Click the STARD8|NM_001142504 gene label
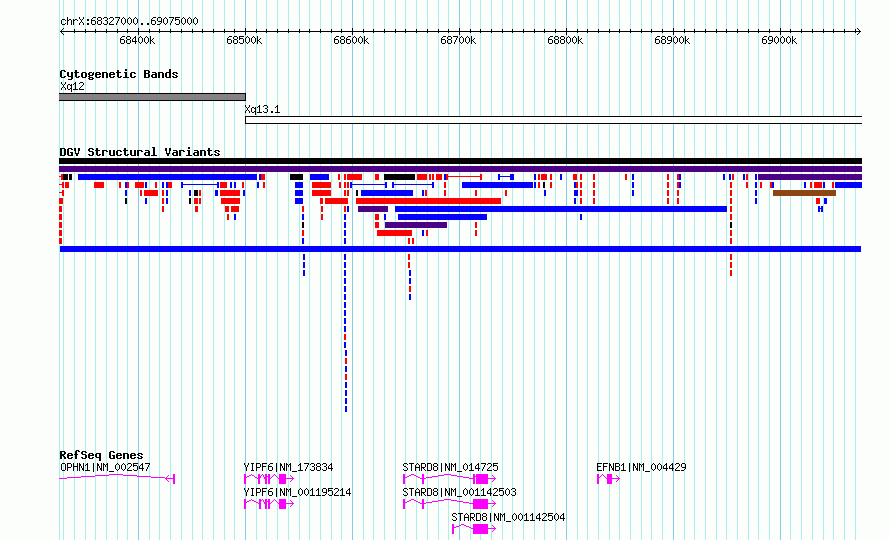Screen dimensions: 890x540 508,517
